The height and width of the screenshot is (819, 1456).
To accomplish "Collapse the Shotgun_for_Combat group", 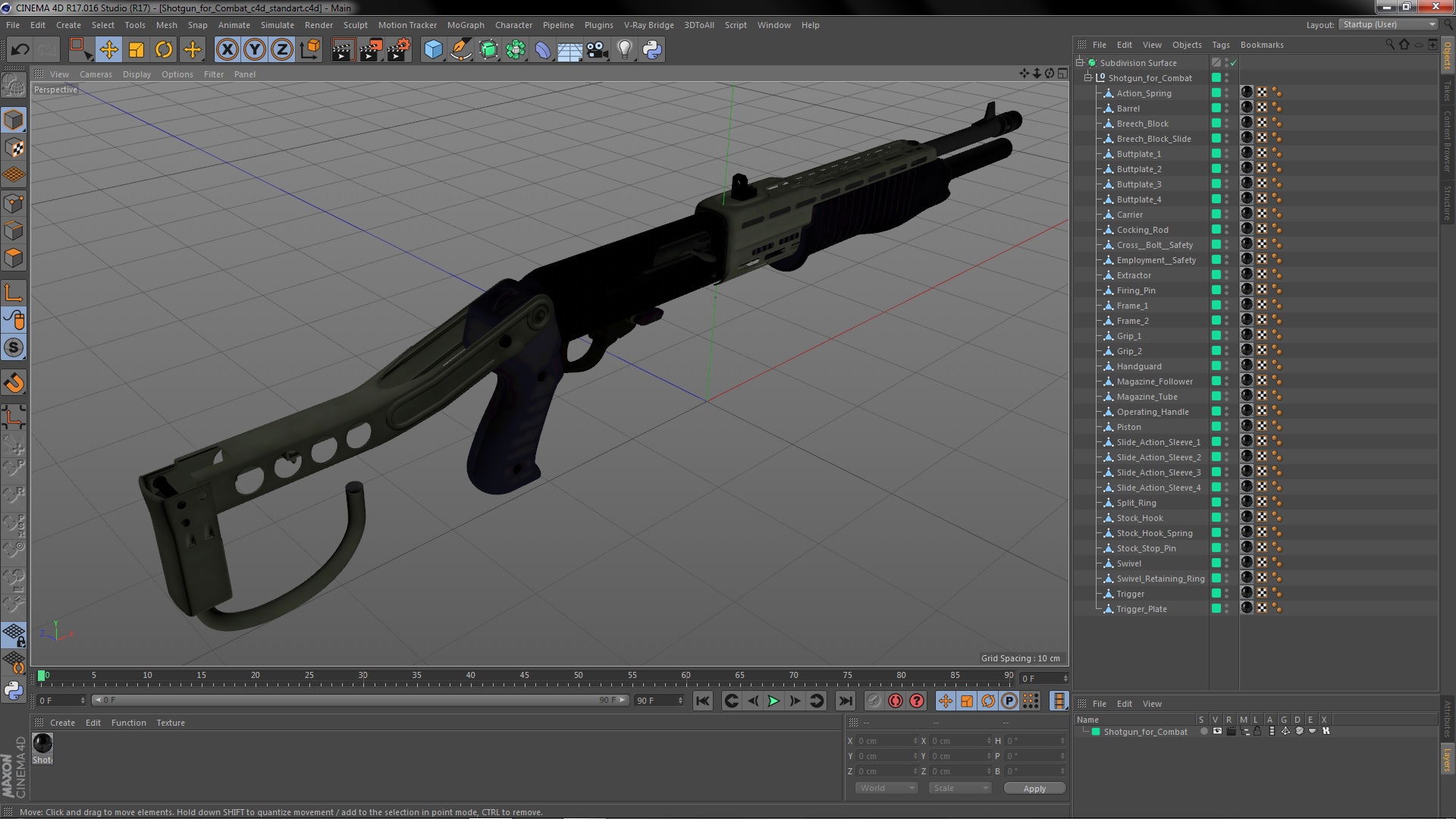I will pyautogui.click(x=1088, y=78).
